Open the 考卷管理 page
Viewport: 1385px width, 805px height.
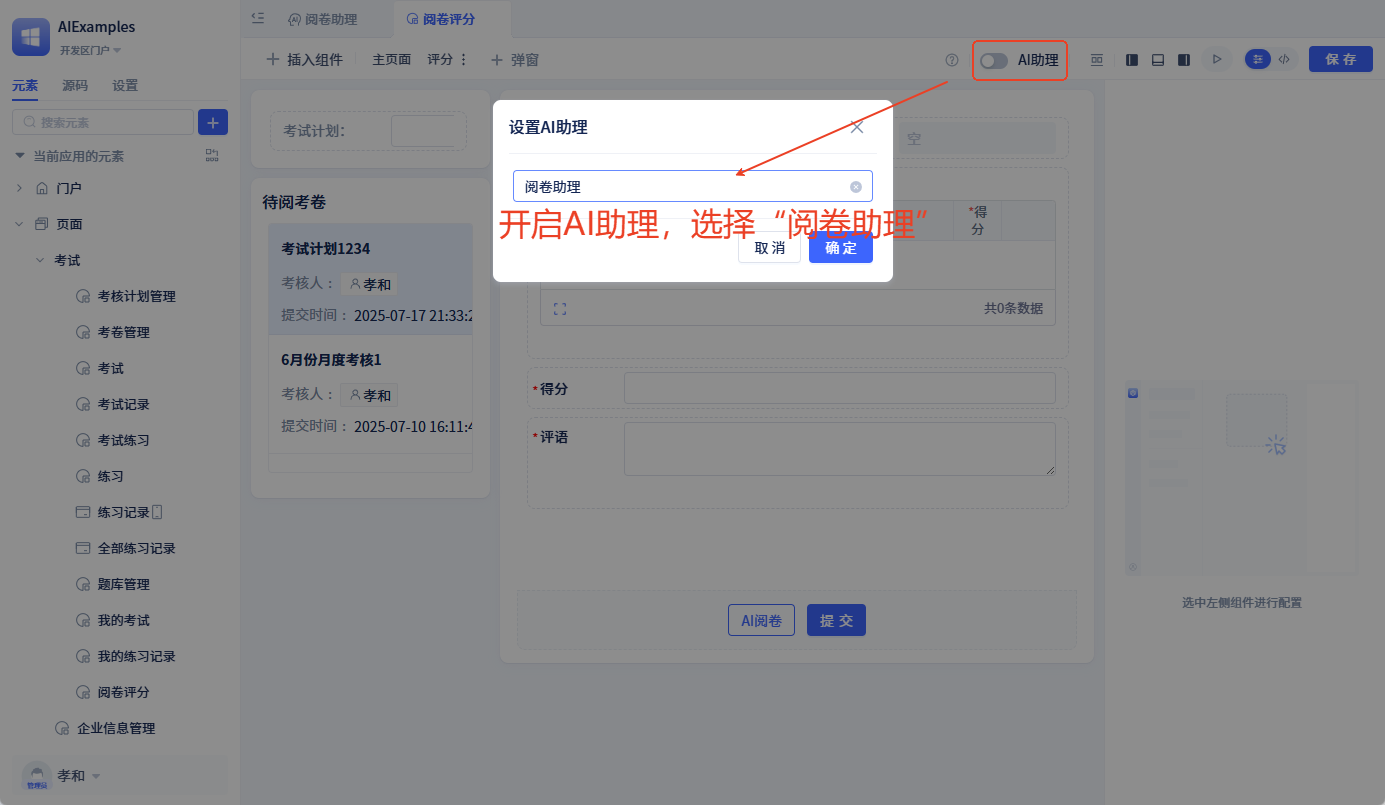(123, 332)
